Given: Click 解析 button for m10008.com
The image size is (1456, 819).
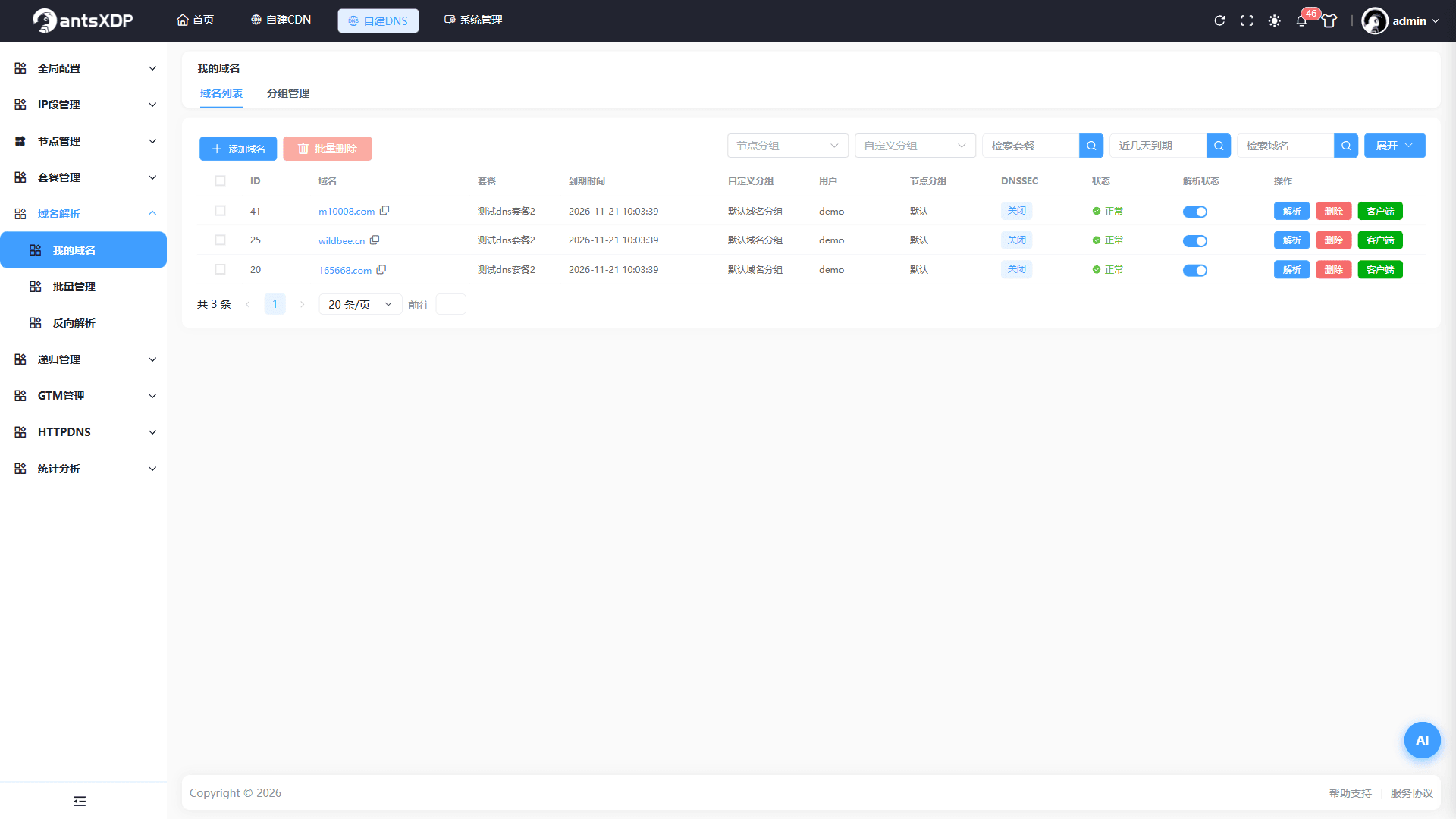Looking at the screenshot, I should [x=1291, y=211].
